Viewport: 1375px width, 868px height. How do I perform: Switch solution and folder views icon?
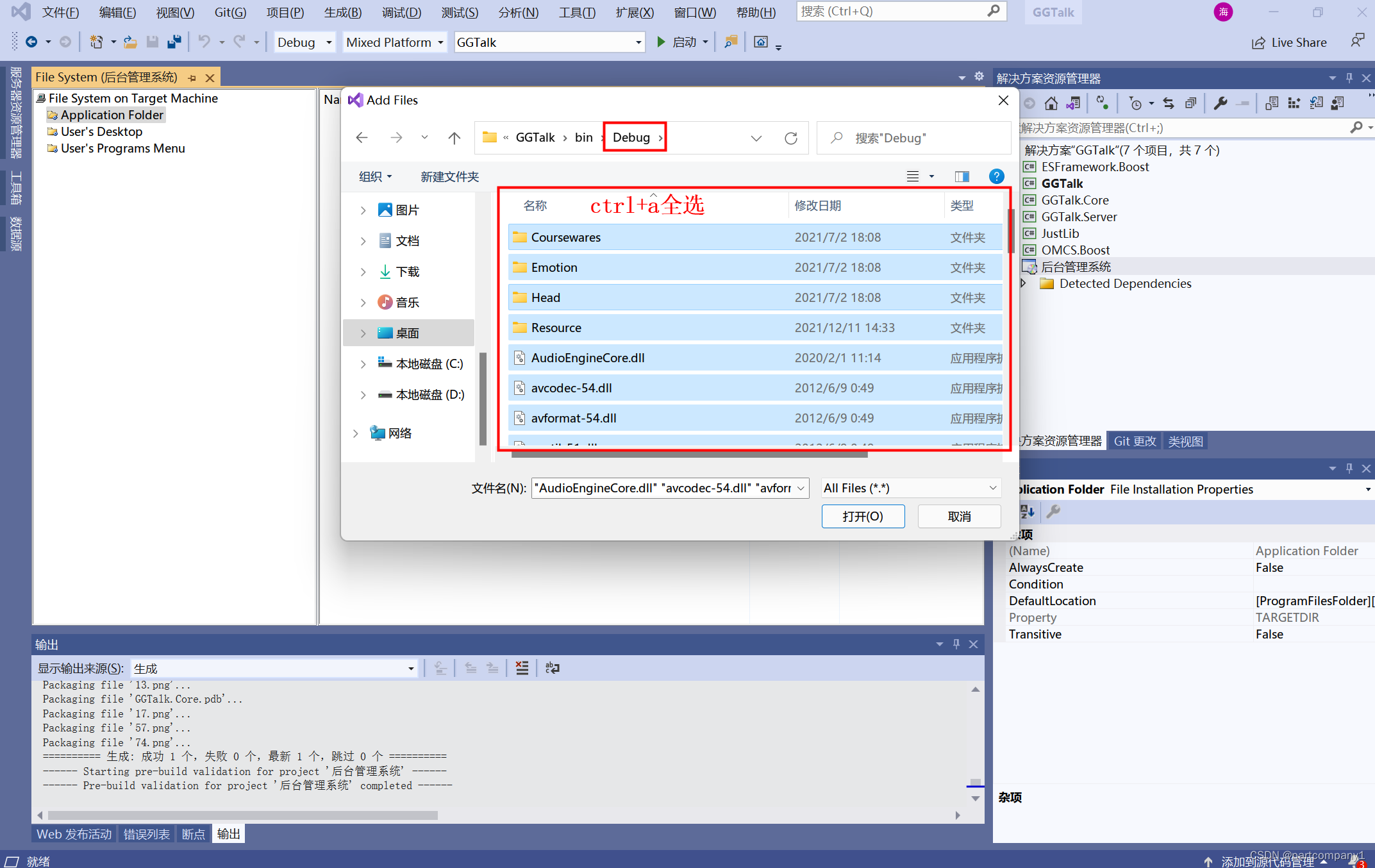point(1073,103)
